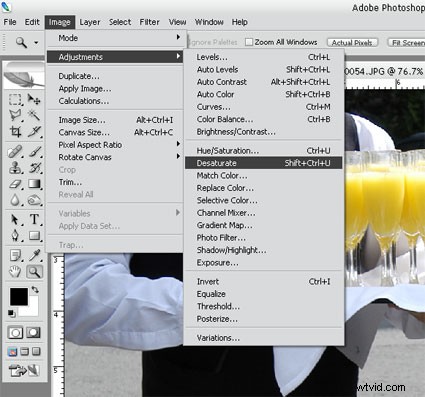Choose Canvas Size command

click(115, 132)
